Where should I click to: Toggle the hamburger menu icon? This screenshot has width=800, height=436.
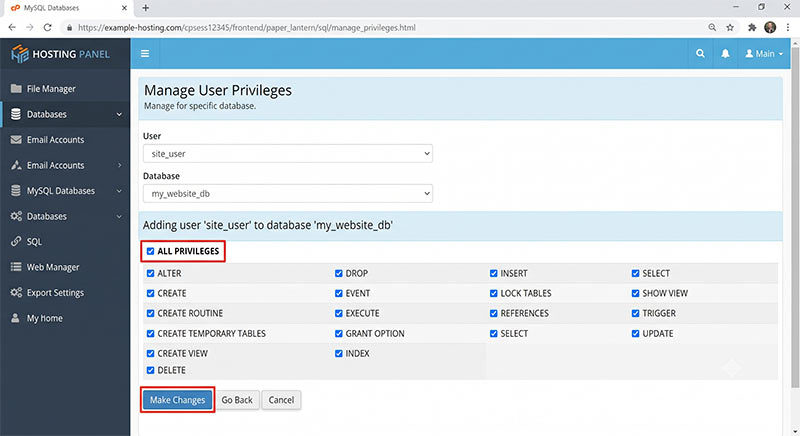pyautogui.click(x=145, y=54)
